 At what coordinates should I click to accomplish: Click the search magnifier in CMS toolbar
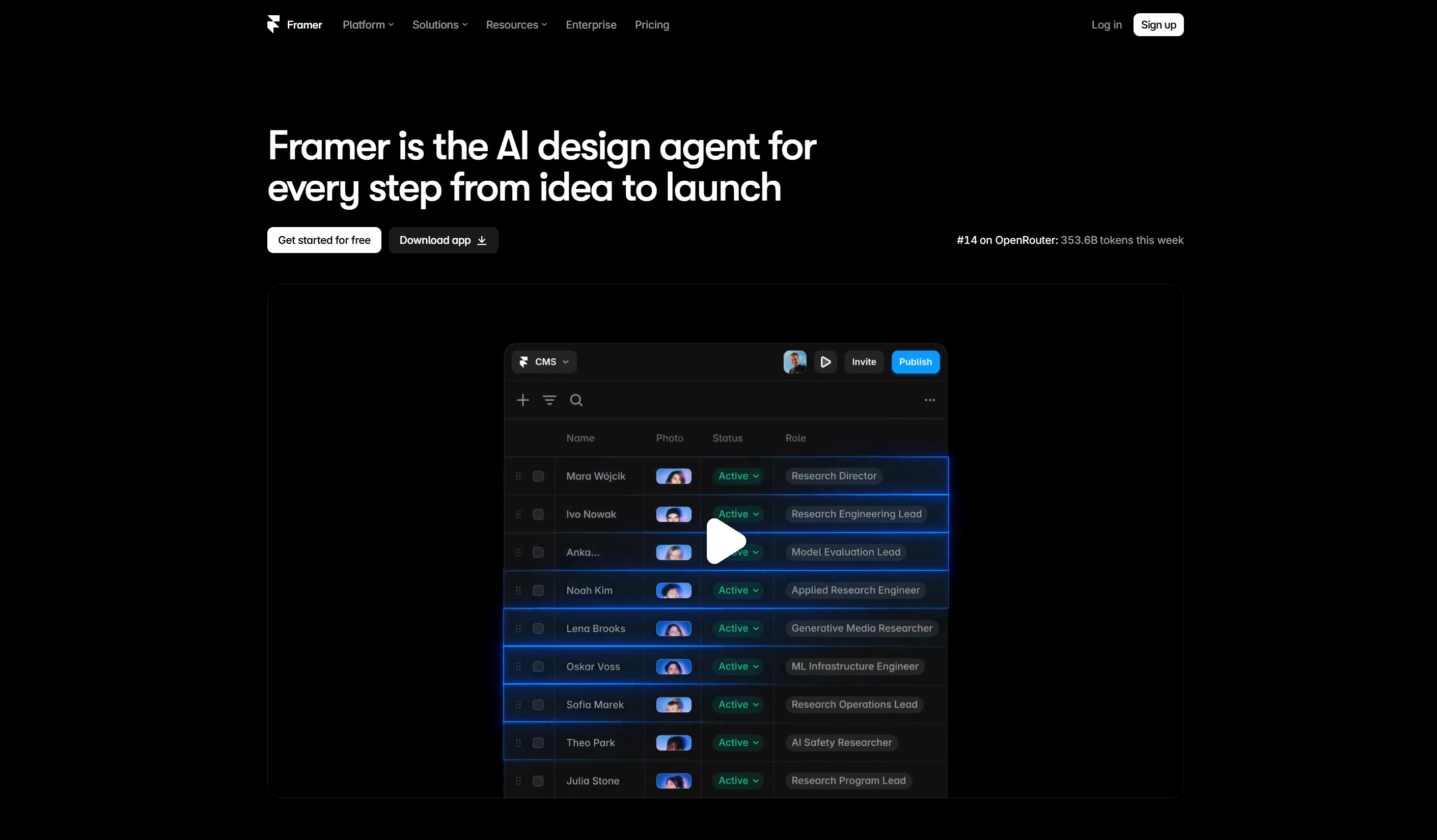576,400
